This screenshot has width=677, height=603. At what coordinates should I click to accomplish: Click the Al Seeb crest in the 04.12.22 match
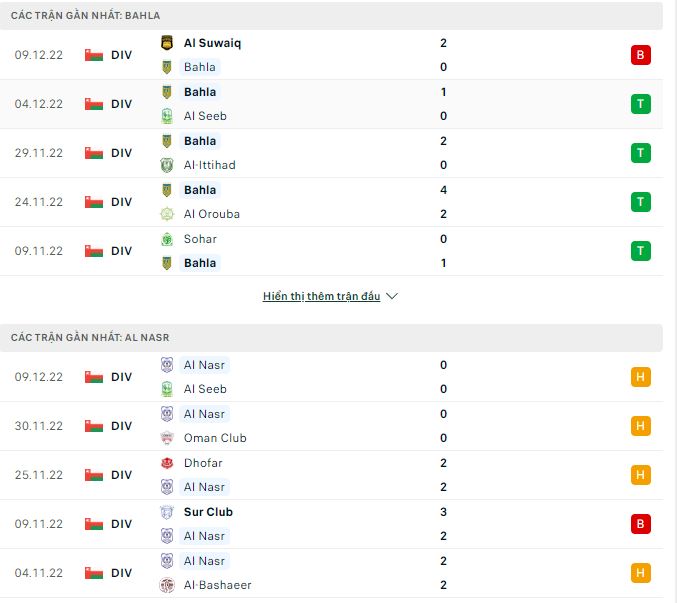[167, 116]
